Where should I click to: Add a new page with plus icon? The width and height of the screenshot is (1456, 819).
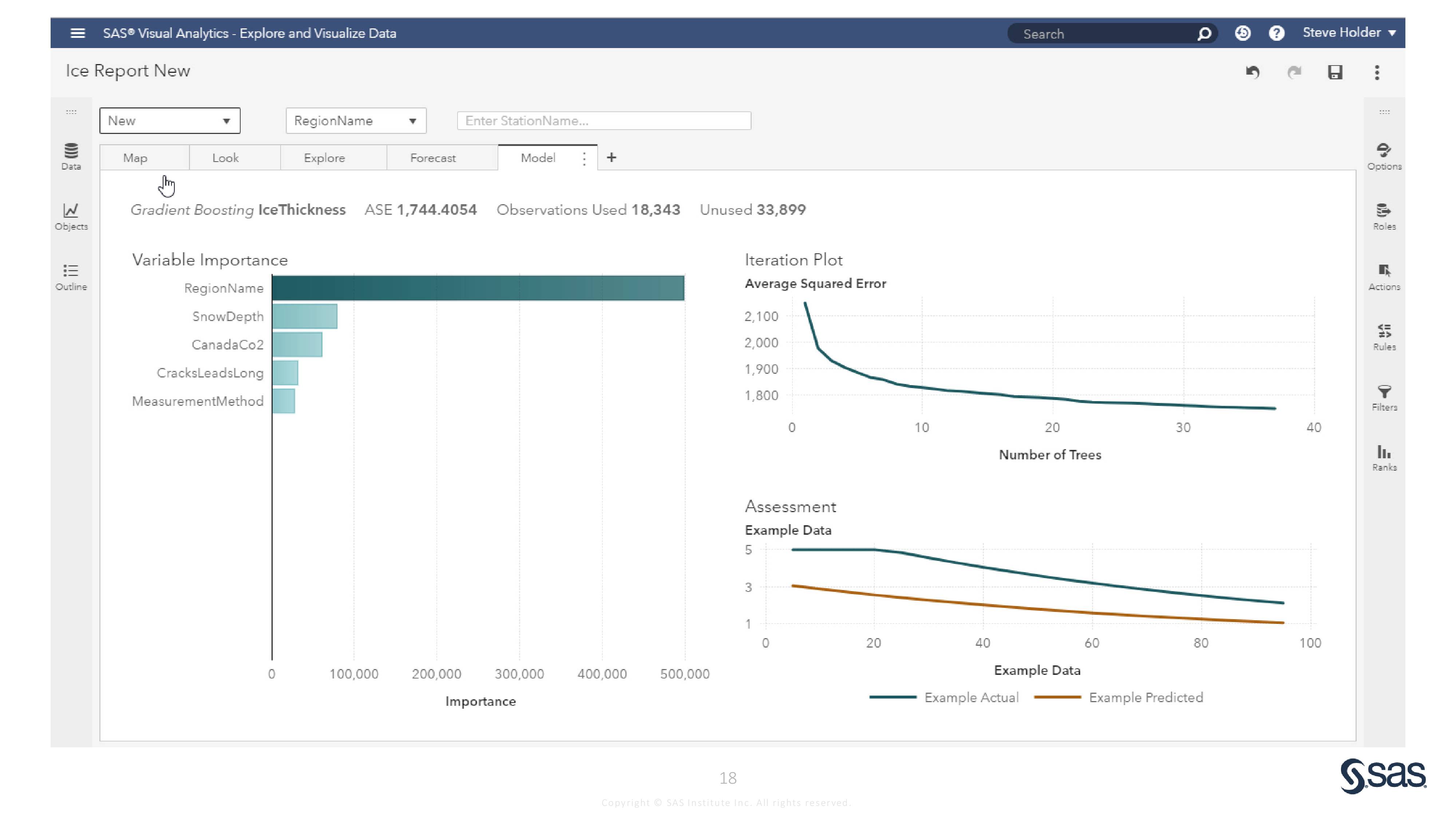pyautogui.click(x=611, y=158)
